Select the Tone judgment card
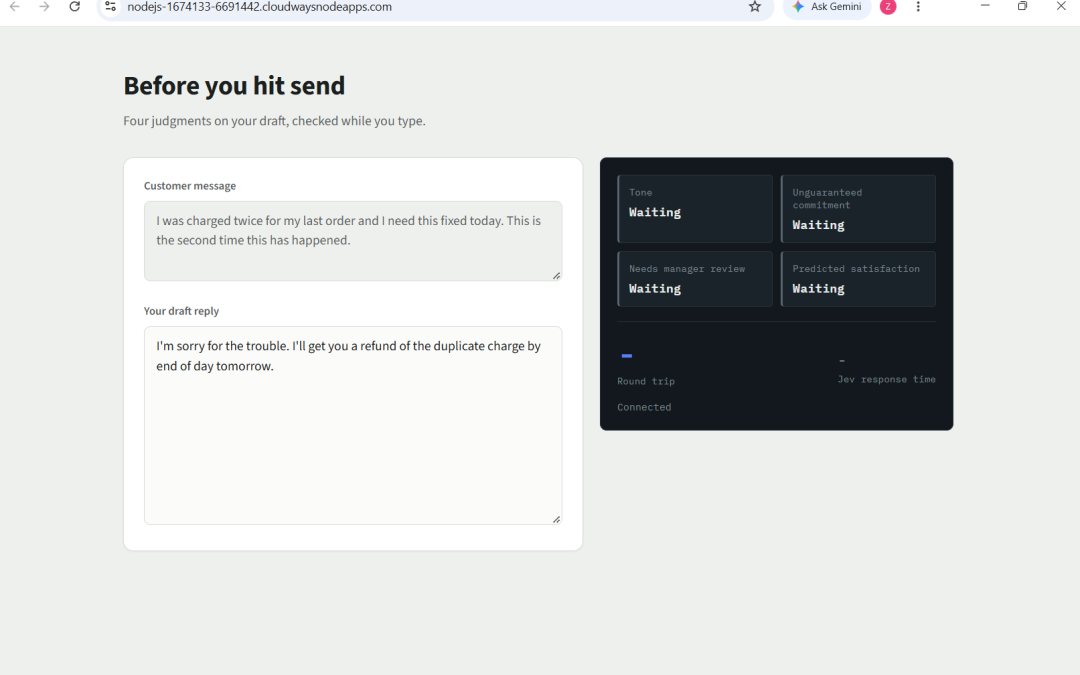 click(695, 209)
